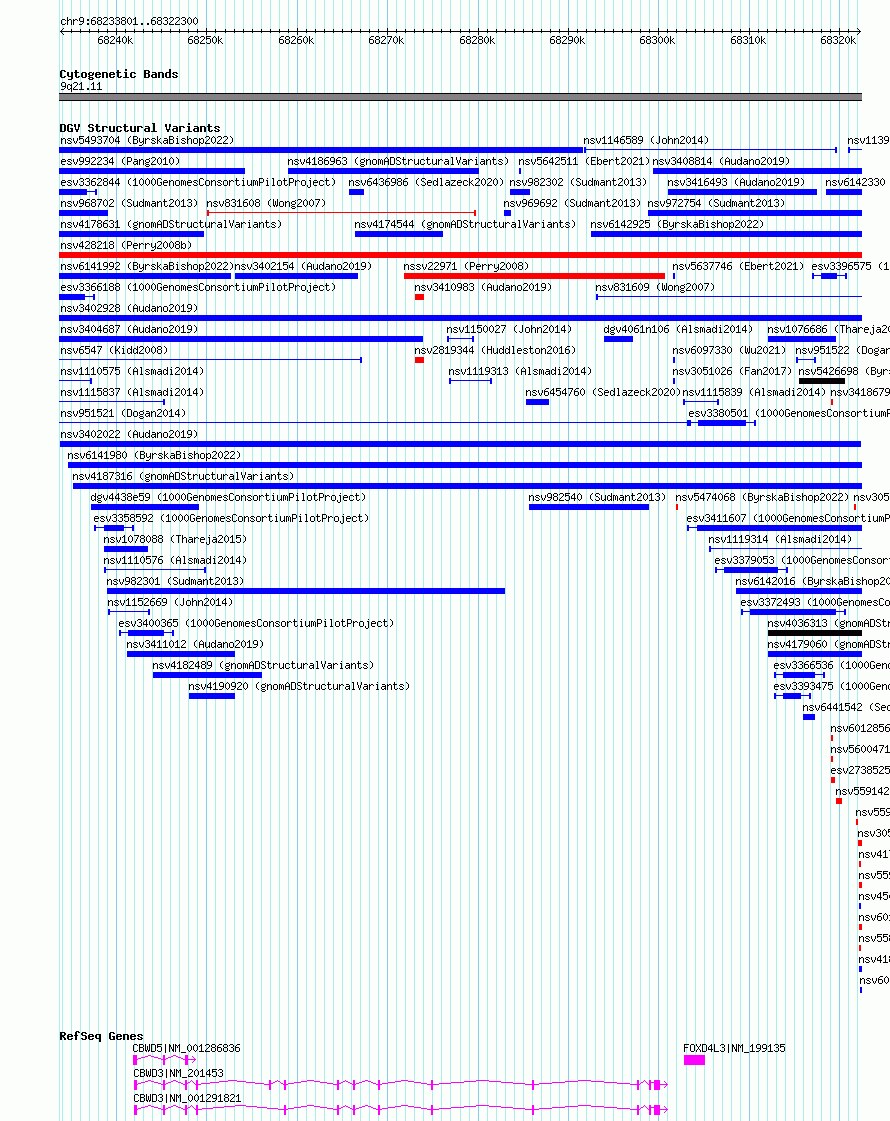Image resolution: width=890 pixels, height=1121 pixels.
Task: Select nsv3402154 (Audano2019) label
Action: (x=303, y=266)
